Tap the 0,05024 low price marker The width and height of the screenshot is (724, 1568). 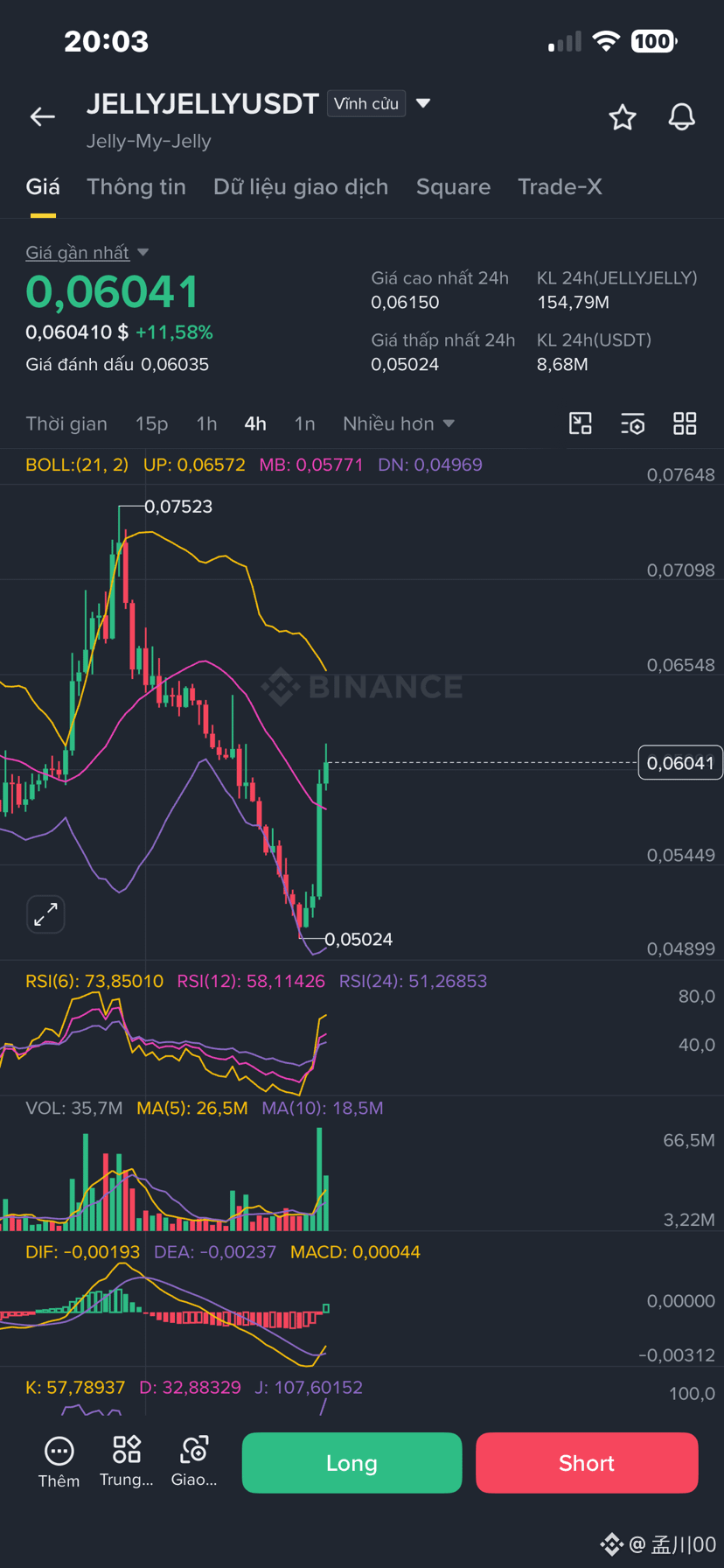pyautogui.click(x=359, y=940)
